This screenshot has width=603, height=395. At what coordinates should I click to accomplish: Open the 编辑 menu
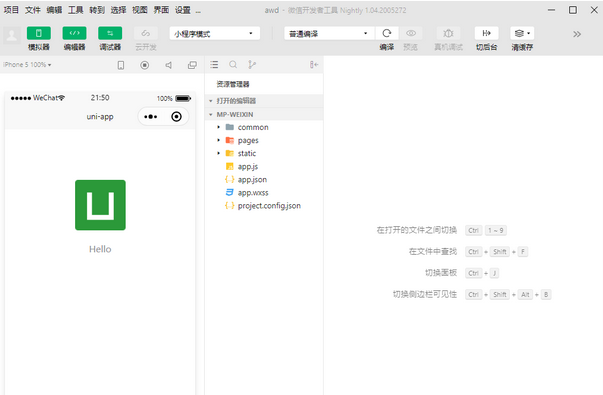(54, 10)
